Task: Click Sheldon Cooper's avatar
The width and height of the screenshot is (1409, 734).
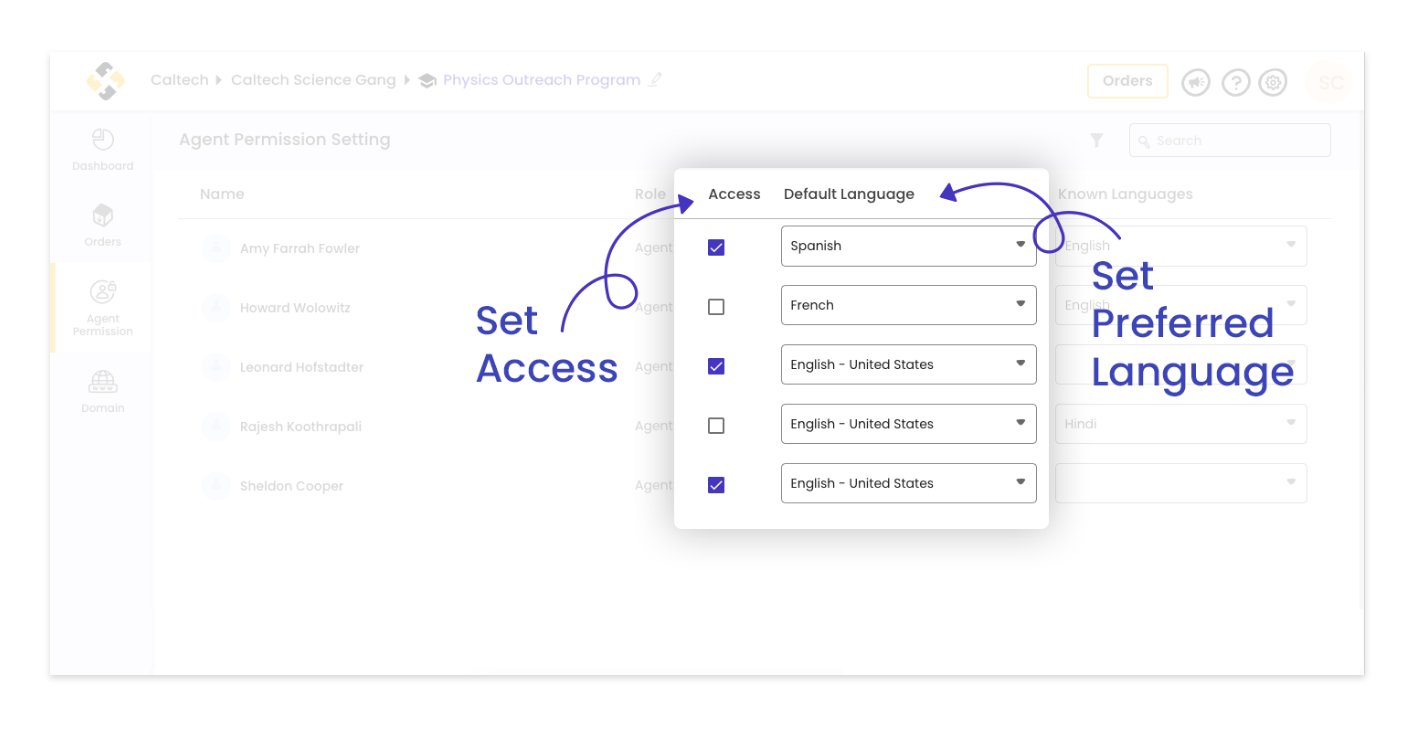Action: (x=216, y=486)
